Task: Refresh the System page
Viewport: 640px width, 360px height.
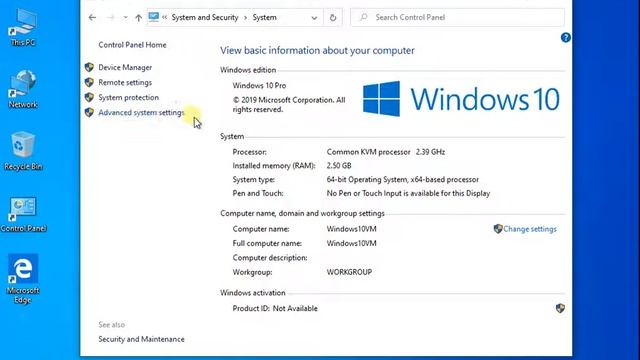Action: click(x=333, y=18)
